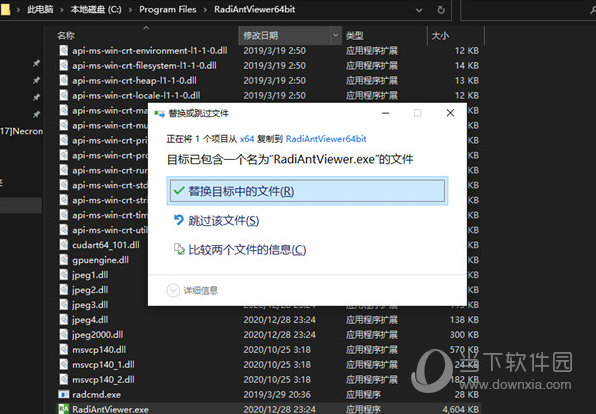Minimize the replace or skip dialog
Viewport: 596px width, 414px height.
[385, 113]
